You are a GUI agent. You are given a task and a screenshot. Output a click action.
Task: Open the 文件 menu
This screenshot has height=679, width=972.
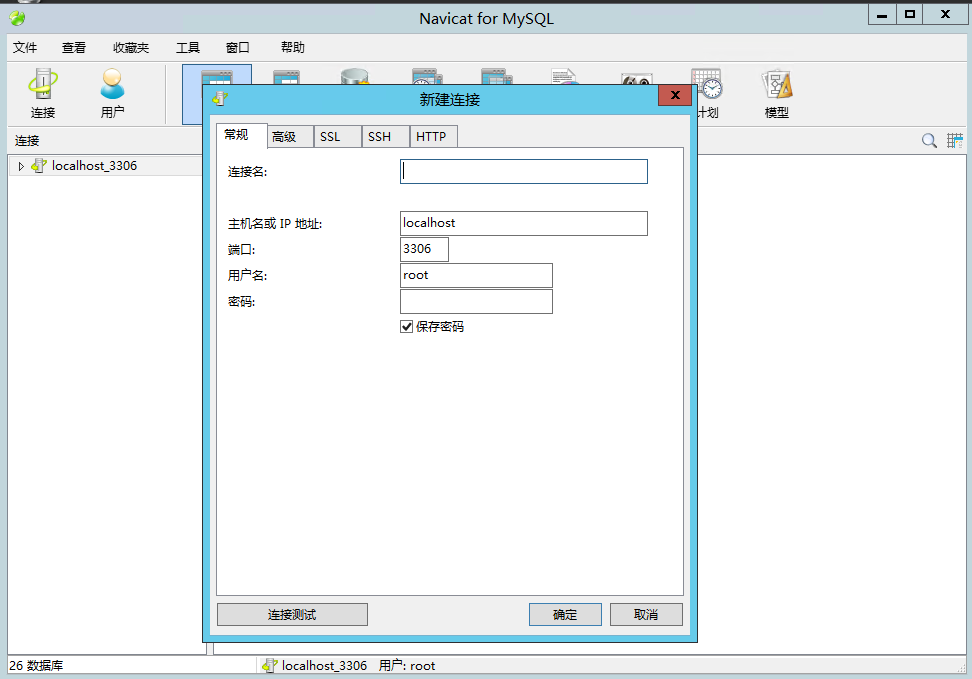tap(25, 48)
